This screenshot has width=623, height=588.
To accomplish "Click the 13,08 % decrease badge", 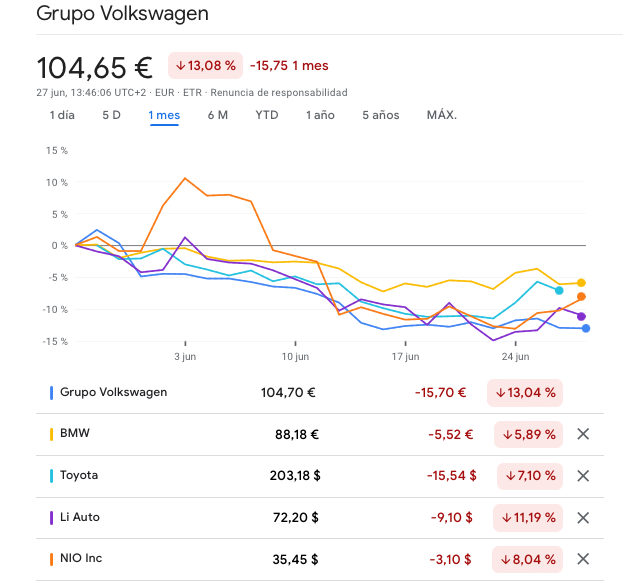I will (x=205, y=66).
